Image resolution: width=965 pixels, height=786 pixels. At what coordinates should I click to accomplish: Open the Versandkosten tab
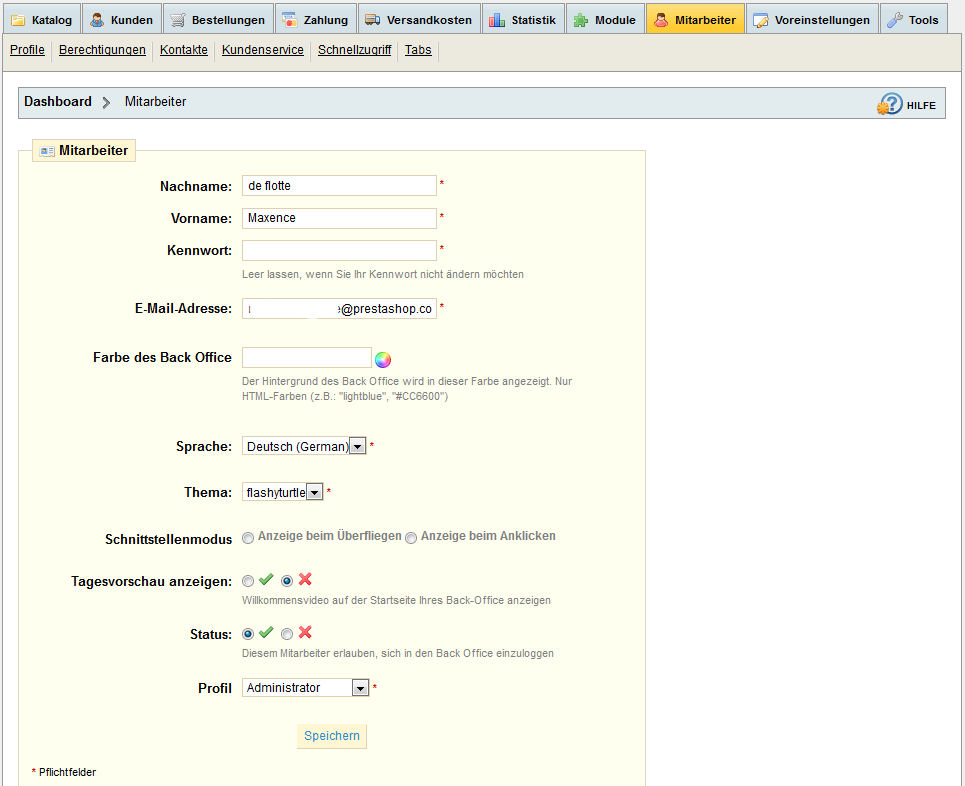tap(419, 19)
